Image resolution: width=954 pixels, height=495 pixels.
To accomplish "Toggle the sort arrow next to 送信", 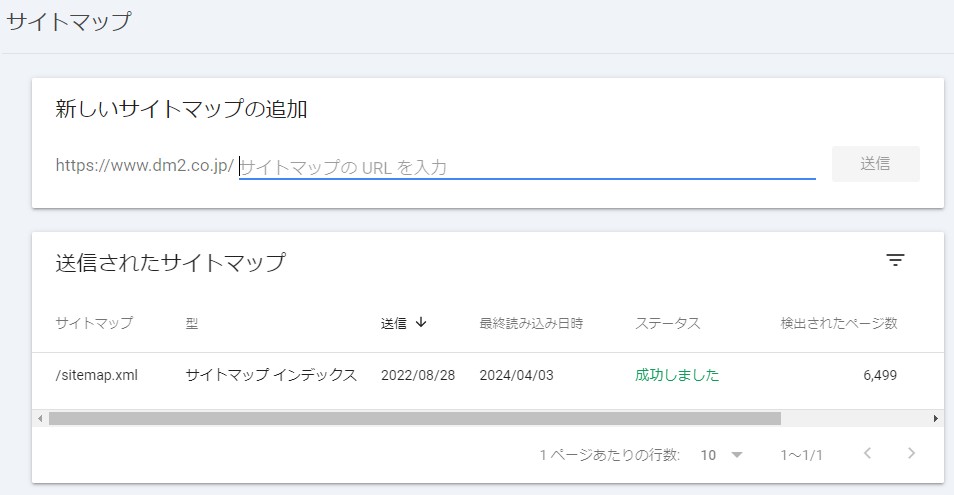I will (421, 322).
